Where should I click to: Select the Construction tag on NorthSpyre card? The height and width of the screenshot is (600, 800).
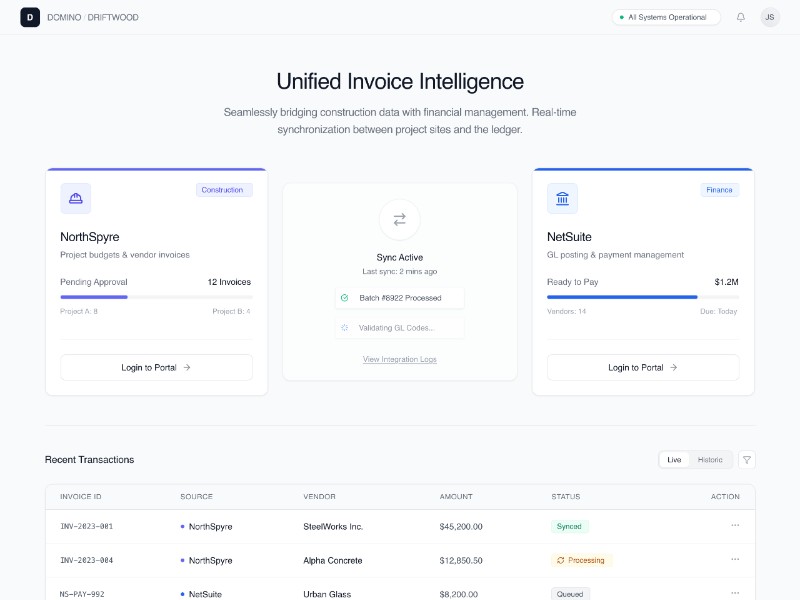pyautogui.click(x=222, y=190)
